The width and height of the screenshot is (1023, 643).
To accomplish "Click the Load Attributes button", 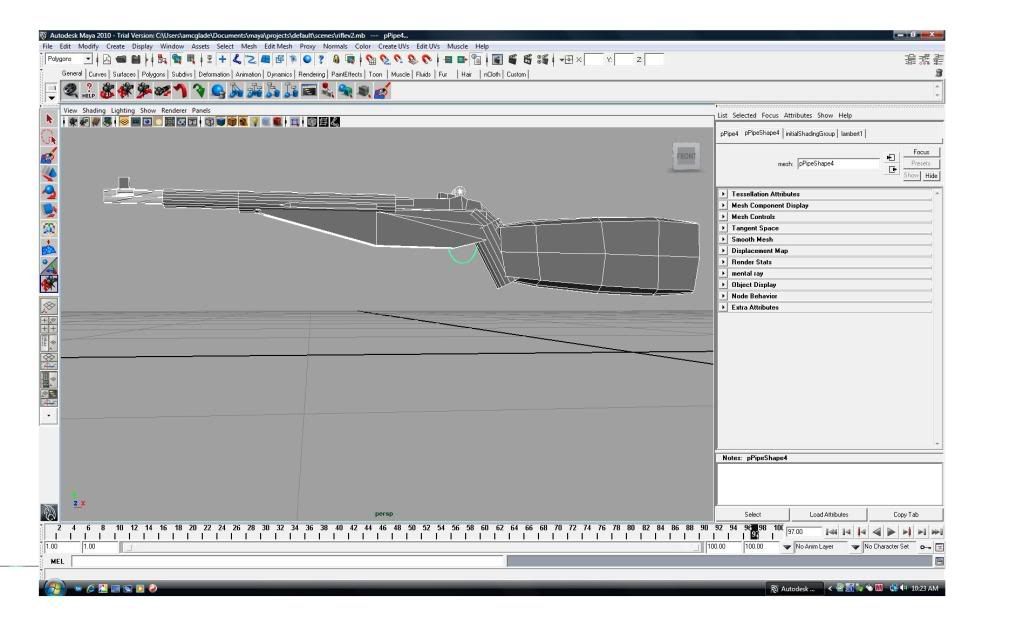I will [x=829, y=515].
